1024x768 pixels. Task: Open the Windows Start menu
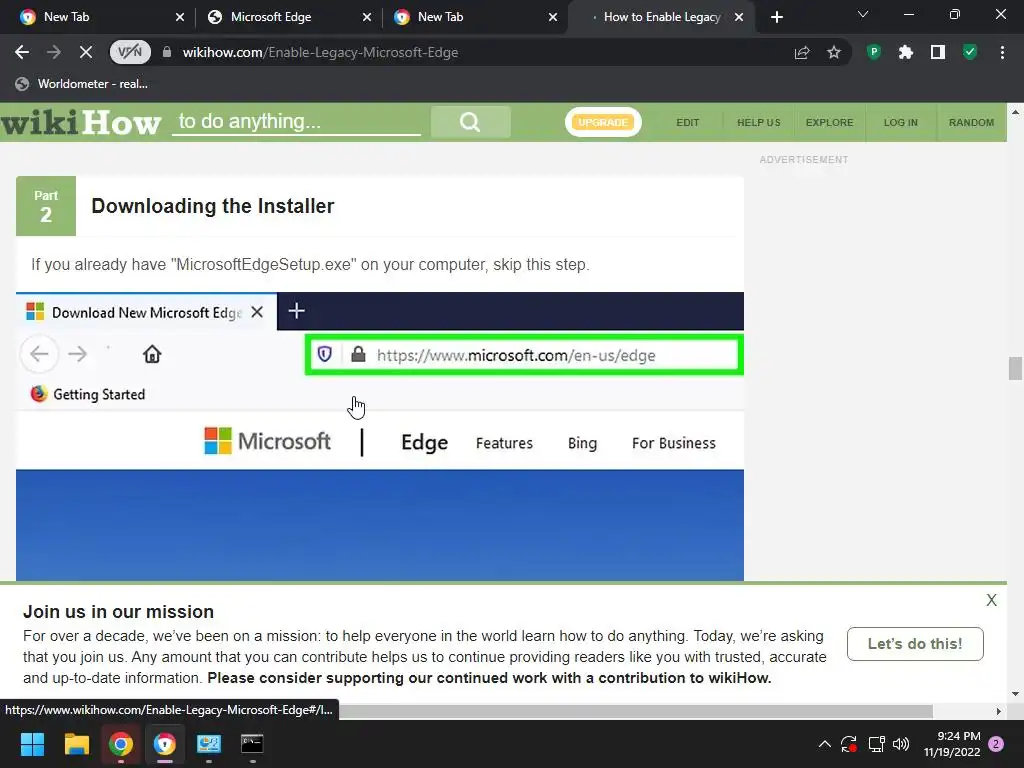32,744
